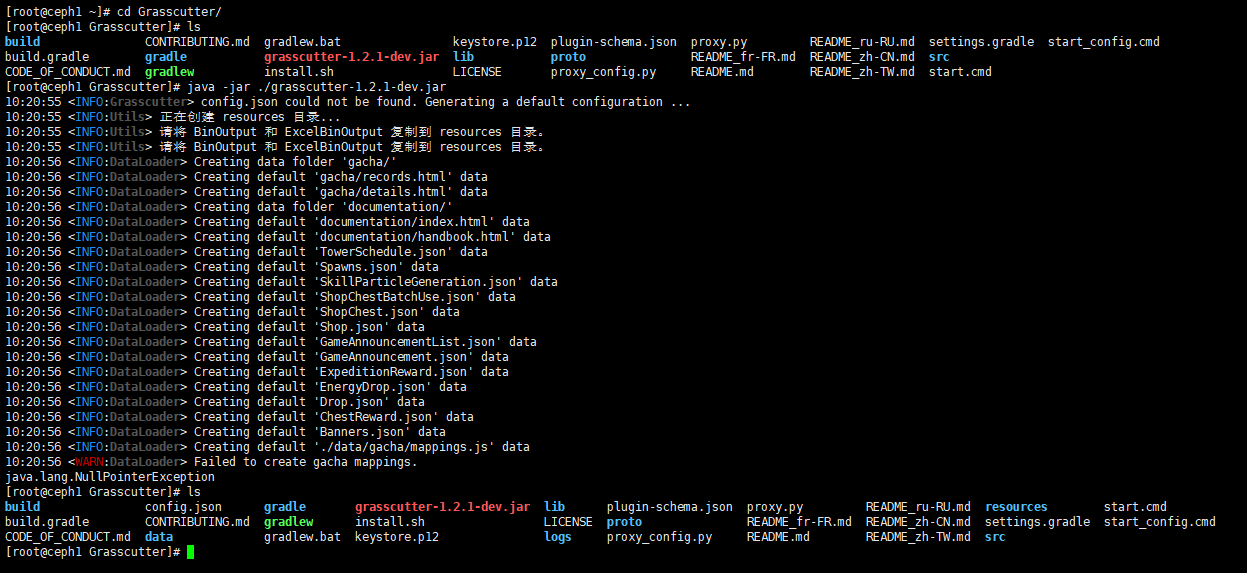Image resolution: width=1247 pixels, height=573 pixels.
Task: Click the 'documentation/handbook.html' log entry
Action: click(417, 237)
